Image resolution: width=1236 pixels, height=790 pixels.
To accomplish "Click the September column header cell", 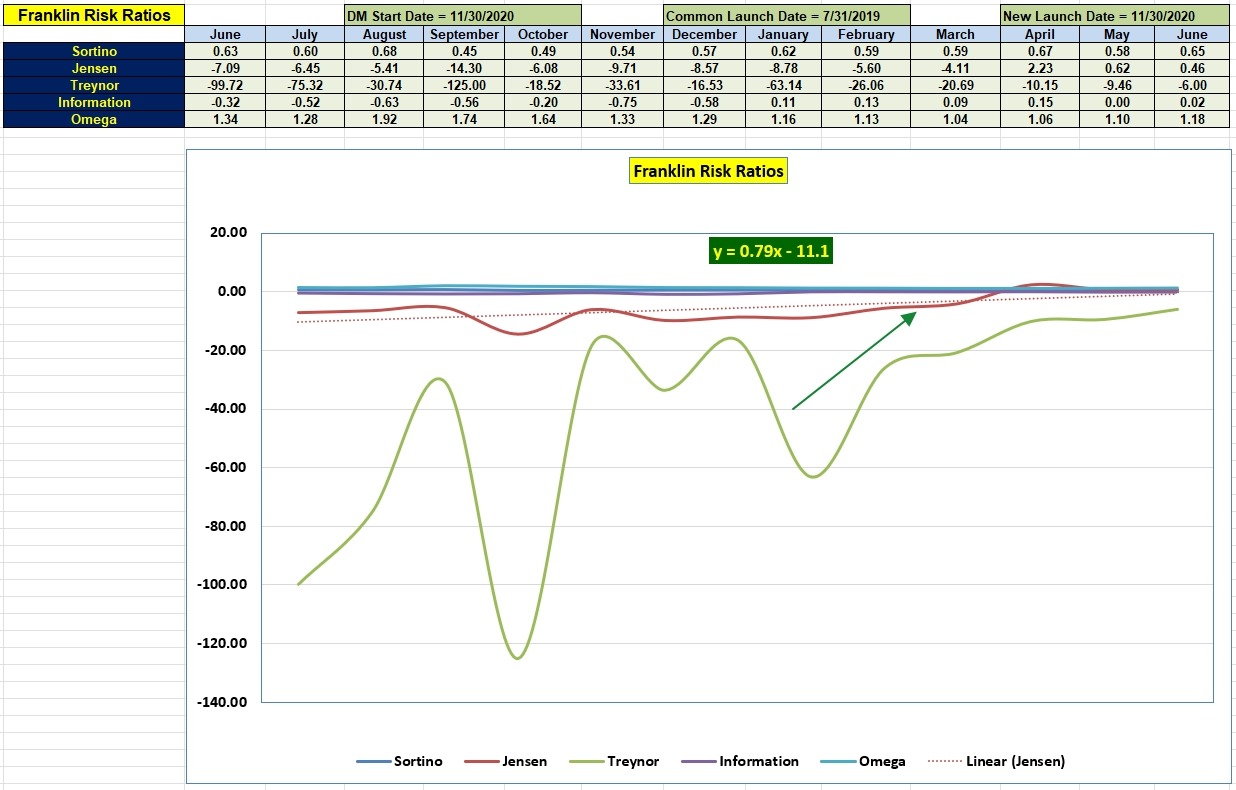I will [465, 34].
